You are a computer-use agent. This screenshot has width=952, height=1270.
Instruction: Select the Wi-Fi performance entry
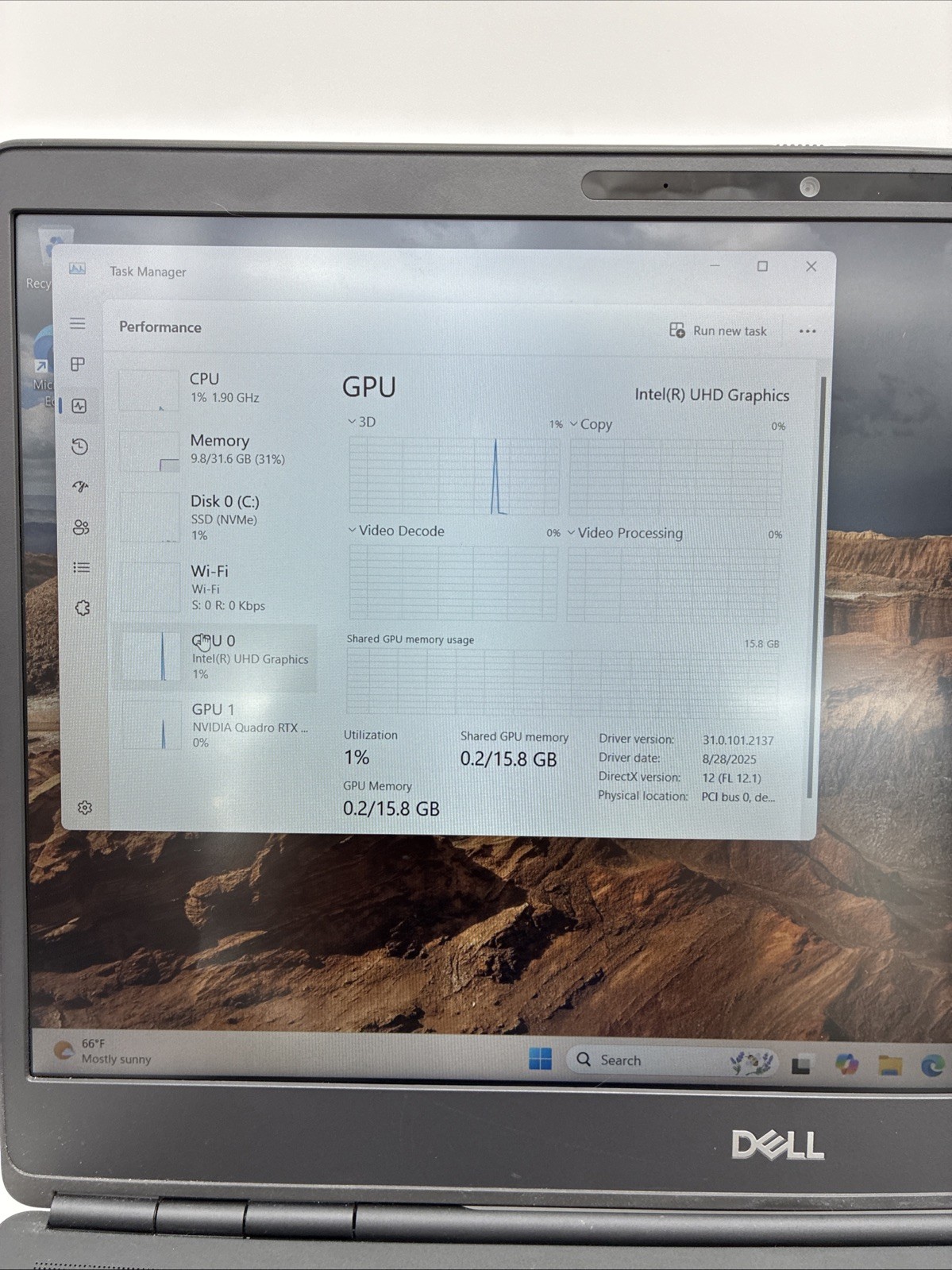coord(218,588)
